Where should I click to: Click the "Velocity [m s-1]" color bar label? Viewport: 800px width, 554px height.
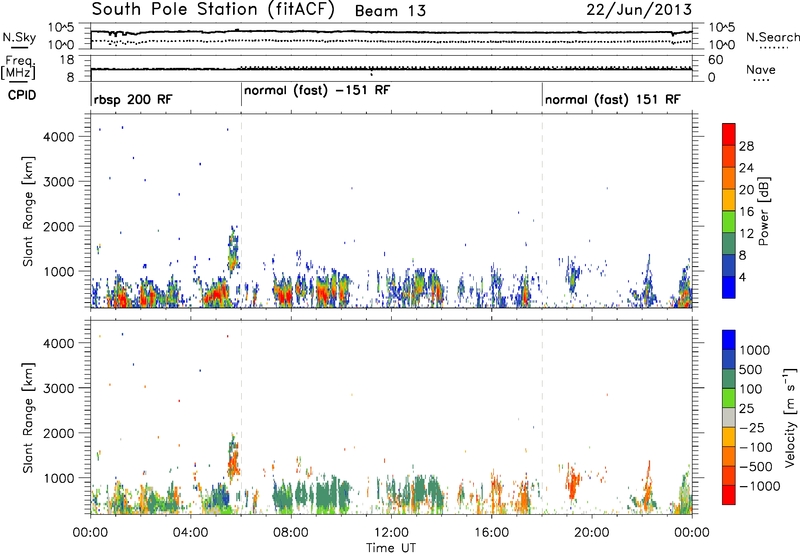(x=790, y=417)
